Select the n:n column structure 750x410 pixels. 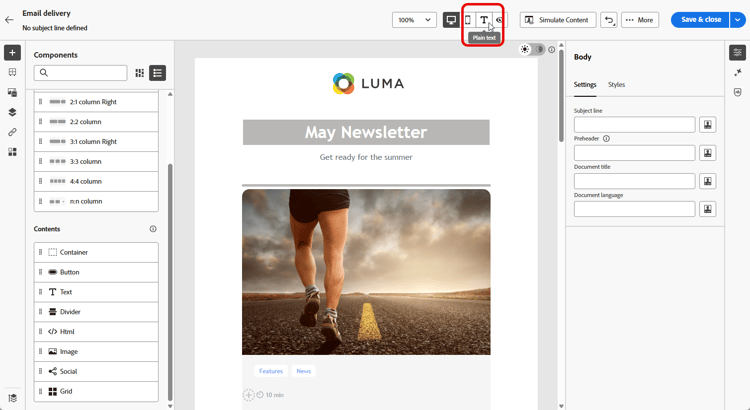(96, 201)
